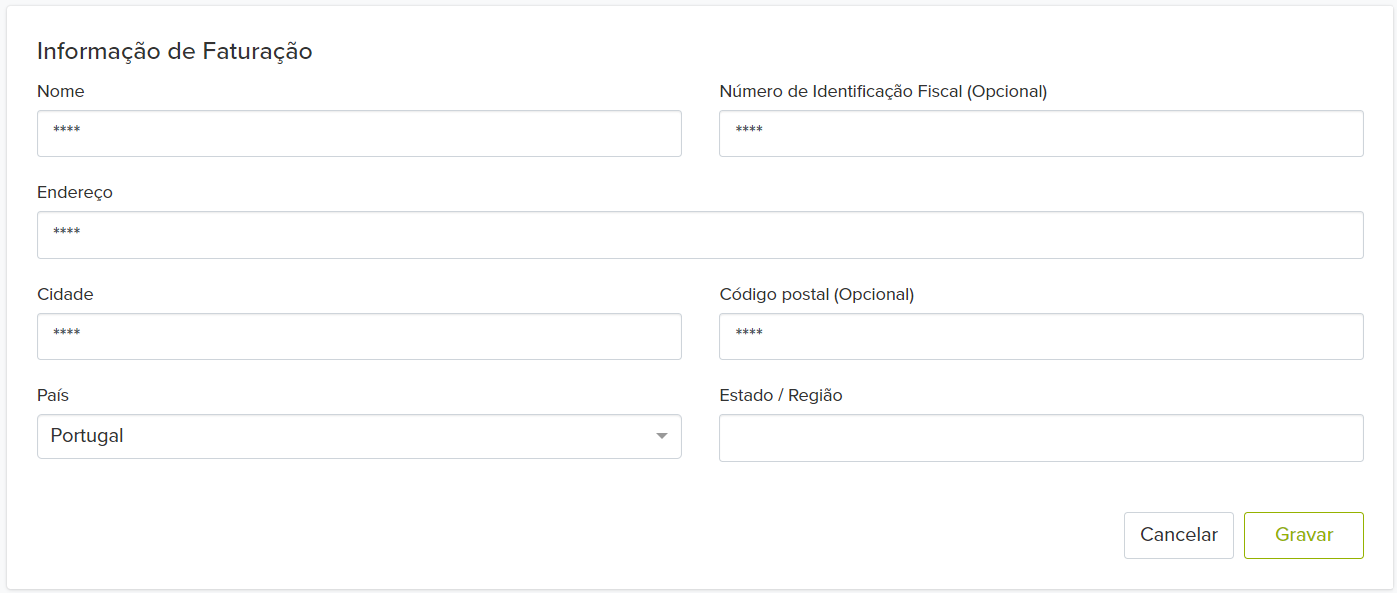This screenshot has height=593, width=1397.
Task: Click the País label text
Action: [53, 395]
